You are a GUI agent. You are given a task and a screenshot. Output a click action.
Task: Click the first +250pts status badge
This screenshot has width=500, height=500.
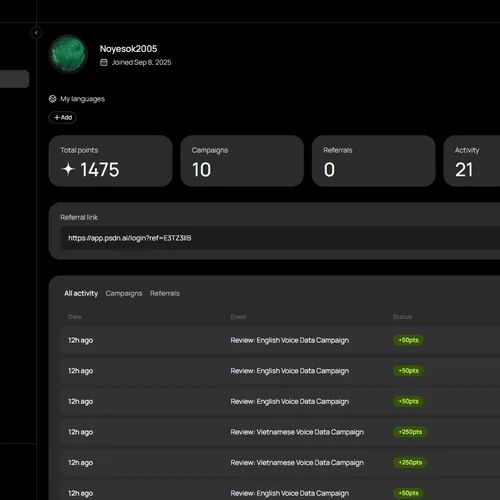[410, 432]
